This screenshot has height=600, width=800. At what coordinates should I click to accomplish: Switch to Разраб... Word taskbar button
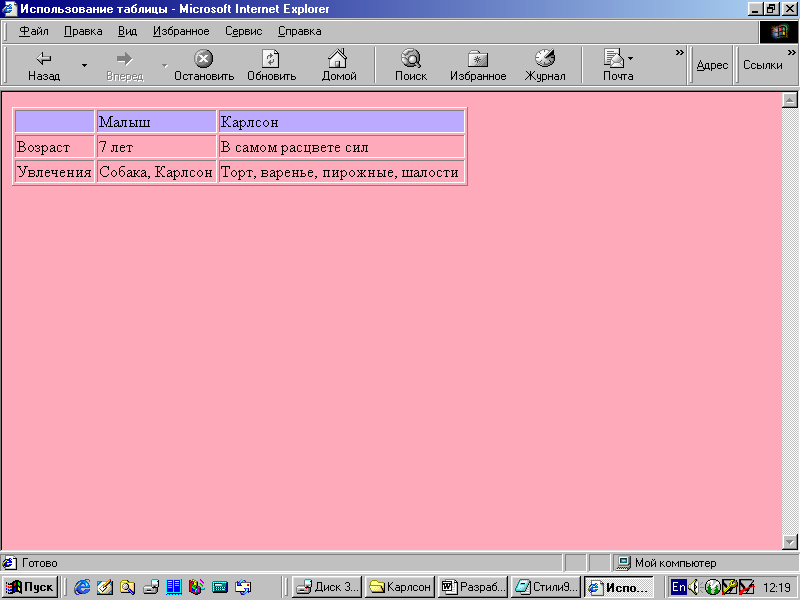[x=473, y=587]
